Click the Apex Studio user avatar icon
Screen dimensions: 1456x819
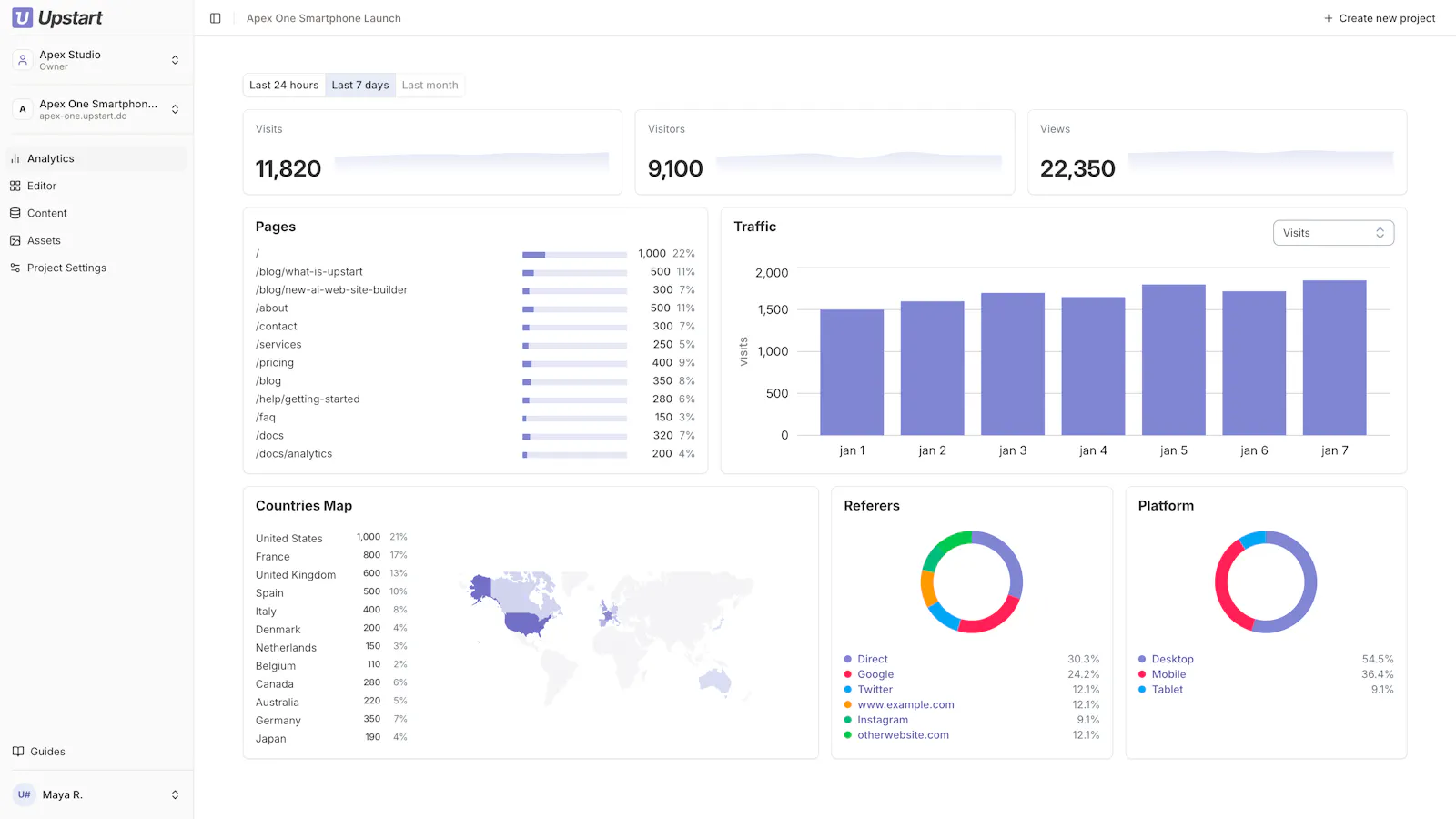click(x=23, y=60)
